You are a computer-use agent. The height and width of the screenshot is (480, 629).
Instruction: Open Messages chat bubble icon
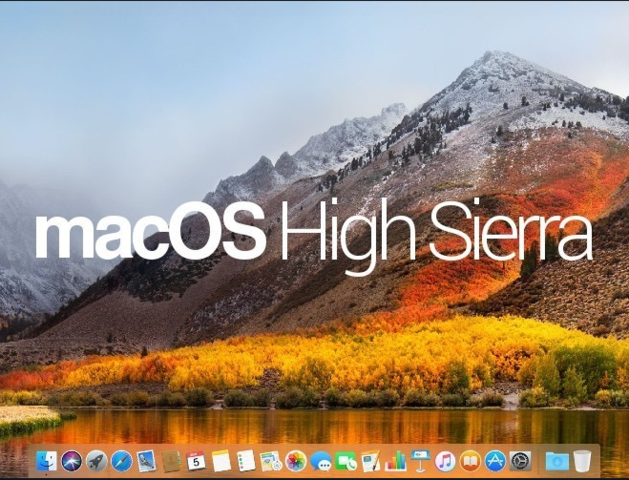coord(321,461)
